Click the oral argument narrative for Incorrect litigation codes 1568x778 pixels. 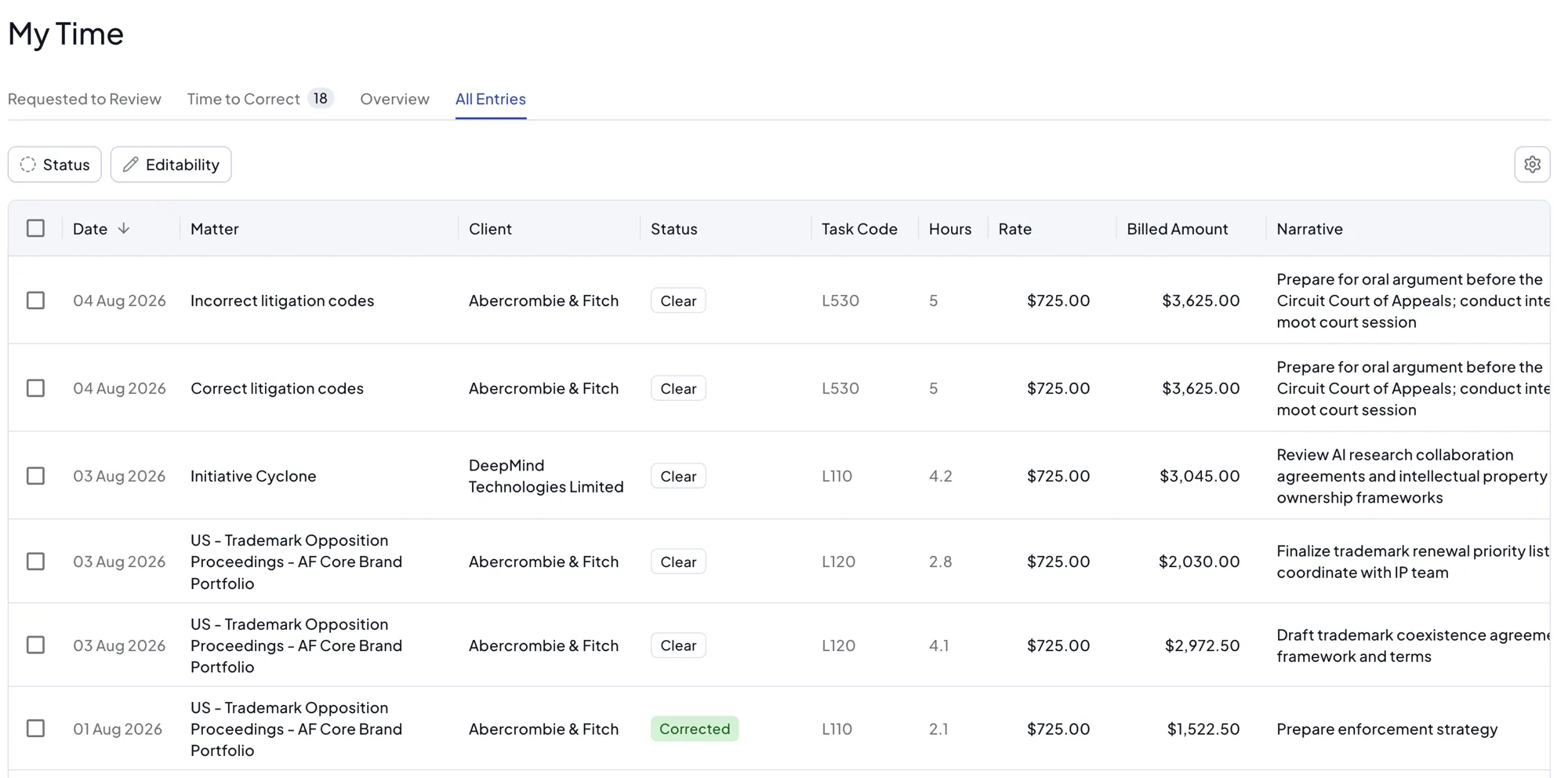1413,300
